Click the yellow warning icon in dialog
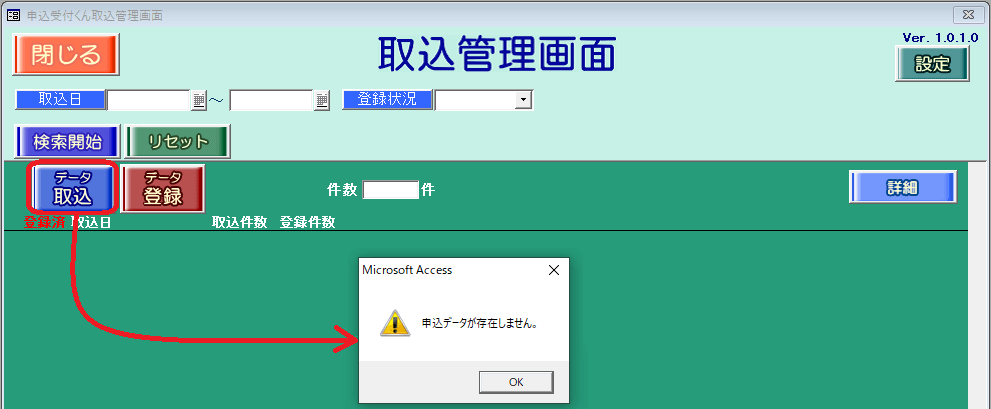Viewport: 991px width, 409px height. click(395, 323)
